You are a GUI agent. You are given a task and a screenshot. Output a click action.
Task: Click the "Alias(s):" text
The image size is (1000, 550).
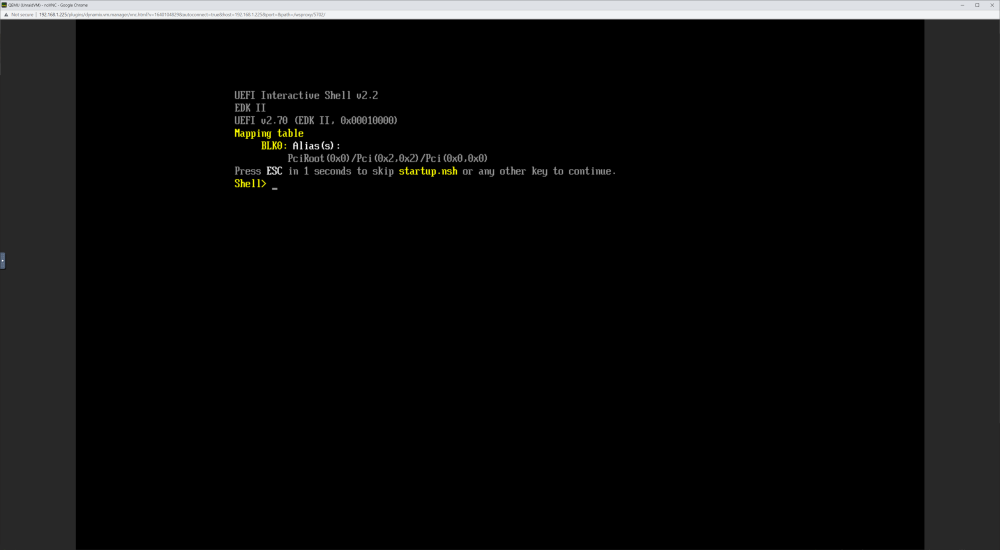click(x=317, y=146)
